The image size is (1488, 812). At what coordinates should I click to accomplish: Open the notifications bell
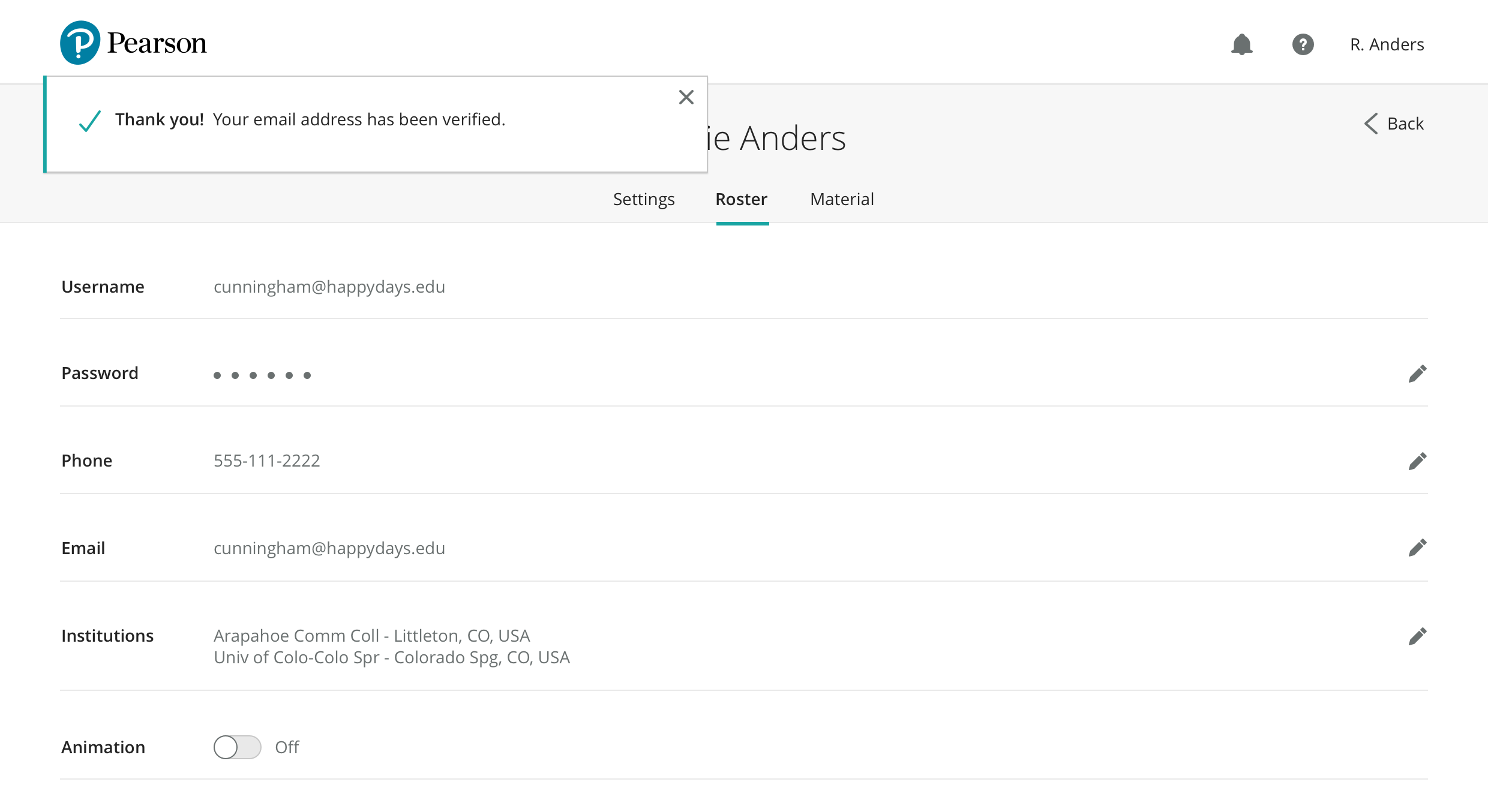1241,44
